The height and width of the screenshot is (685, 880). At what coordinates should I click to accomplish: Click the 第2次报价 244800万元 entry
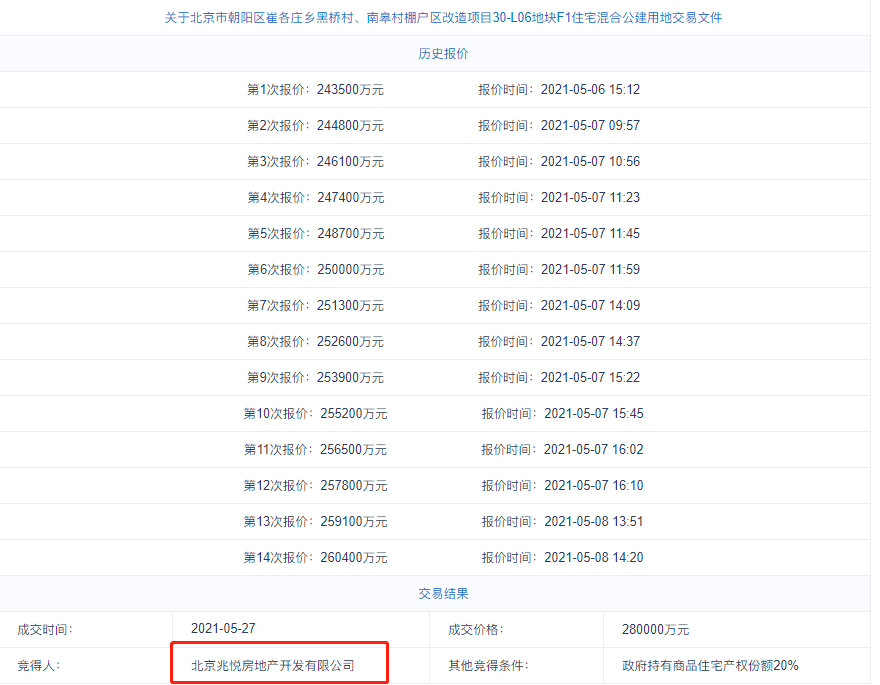coord(315,126)
